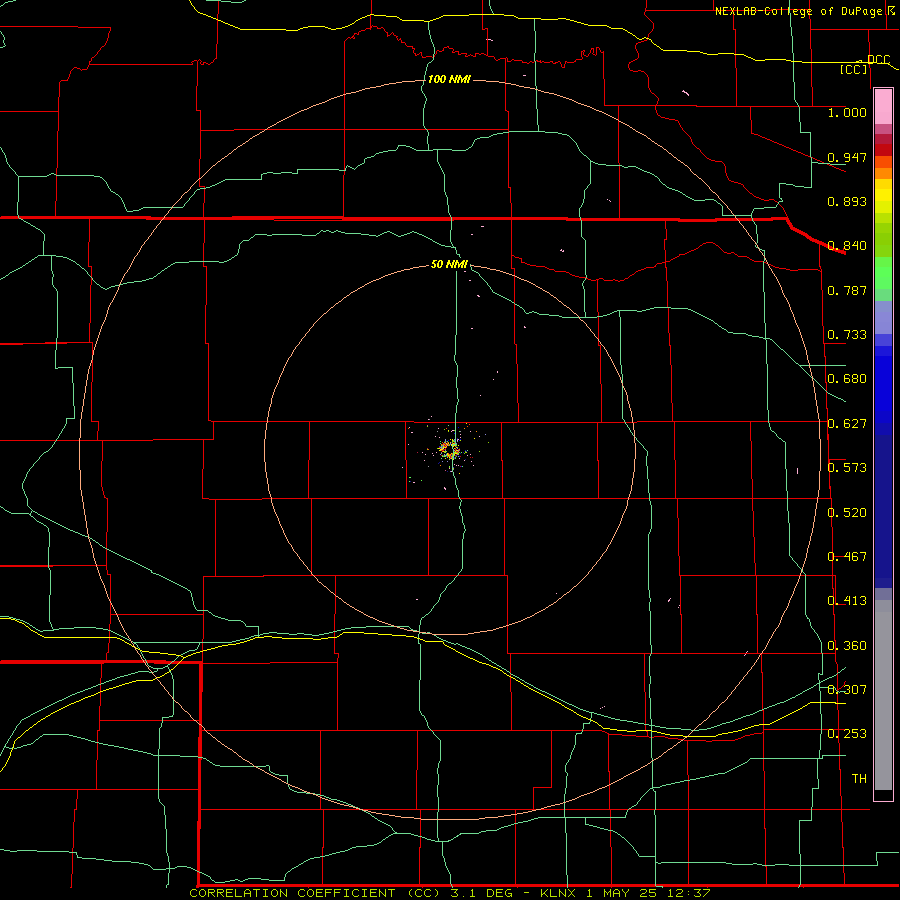The height and width of the screenshot is (900, 900).
Task: Click the NEXLAB-College of DuPage header text
Action: (798, 11)
